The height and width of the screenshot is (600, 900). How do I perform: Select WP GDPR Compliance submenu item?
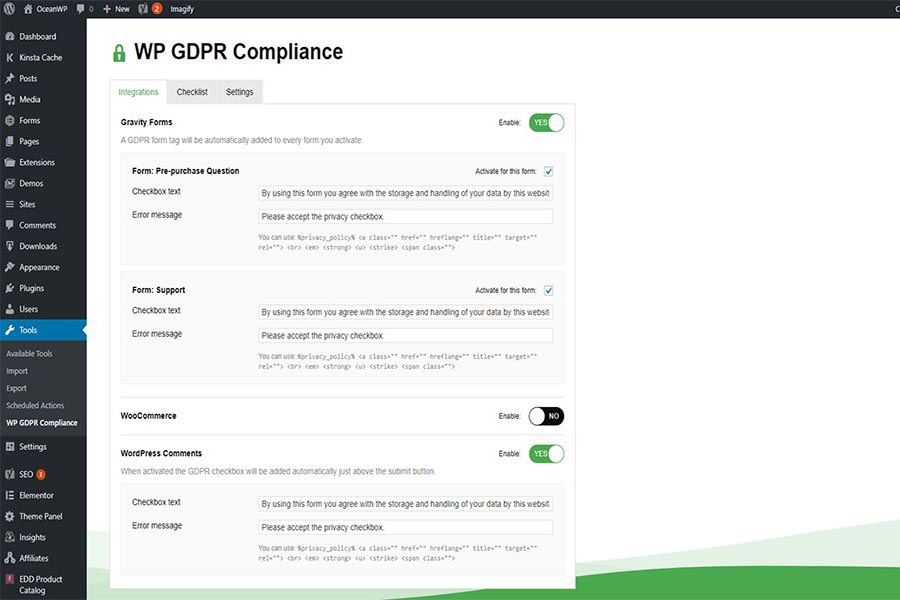click(42, 423)
